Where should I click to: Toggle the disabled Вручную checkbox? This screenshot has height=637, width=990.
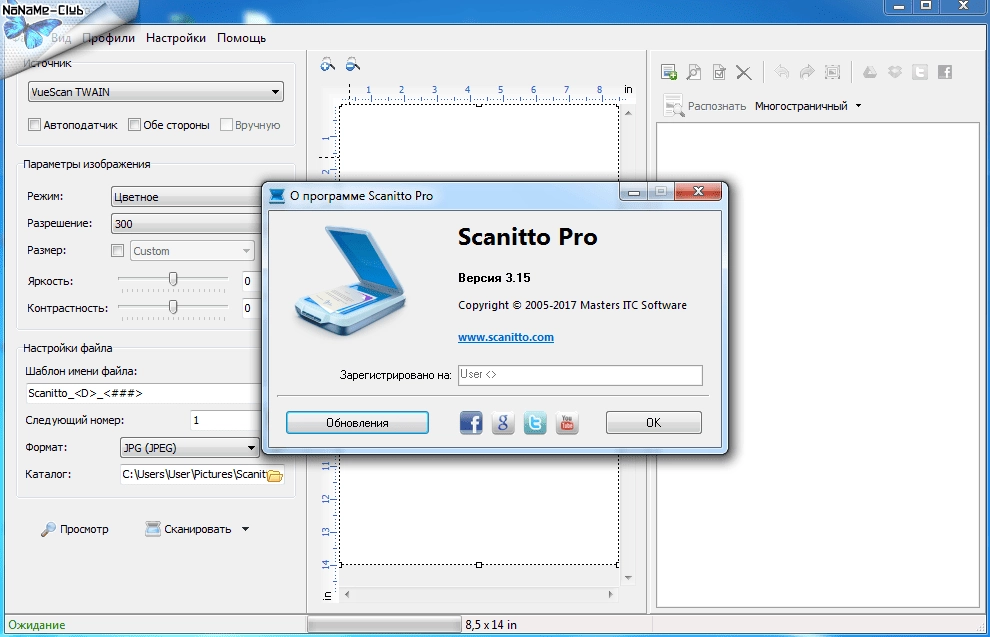tap(226, 124)
